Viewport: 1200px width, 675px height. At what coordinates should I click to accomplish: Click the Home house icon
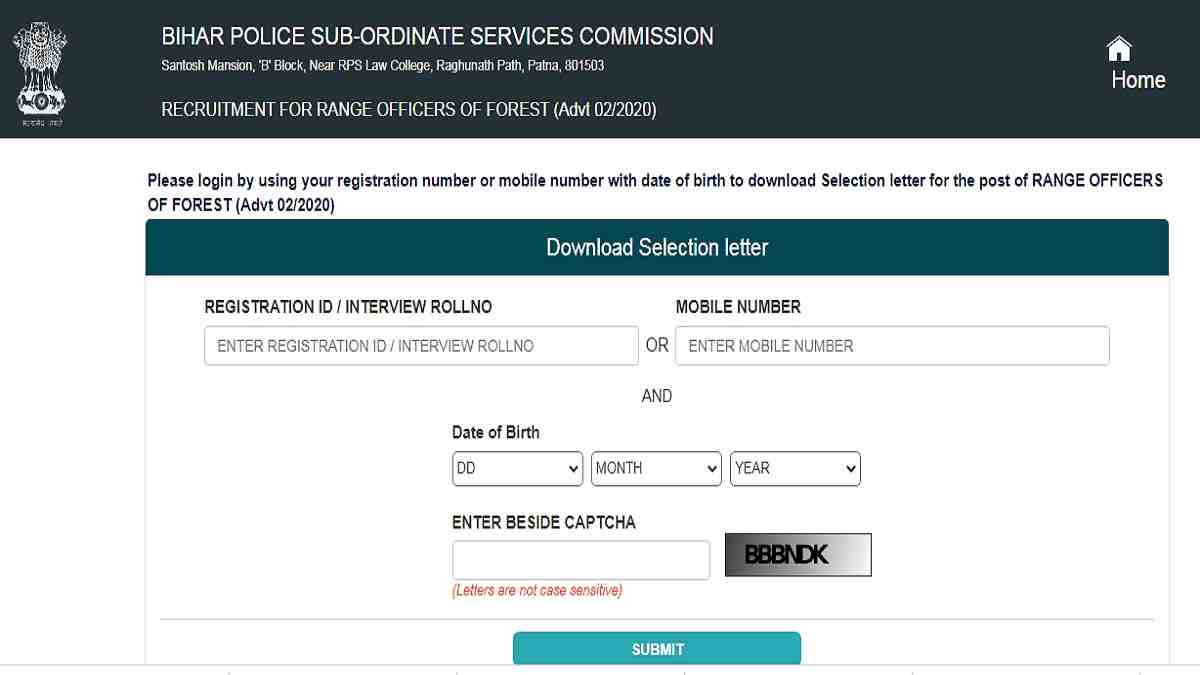[x=1119, y=48]
